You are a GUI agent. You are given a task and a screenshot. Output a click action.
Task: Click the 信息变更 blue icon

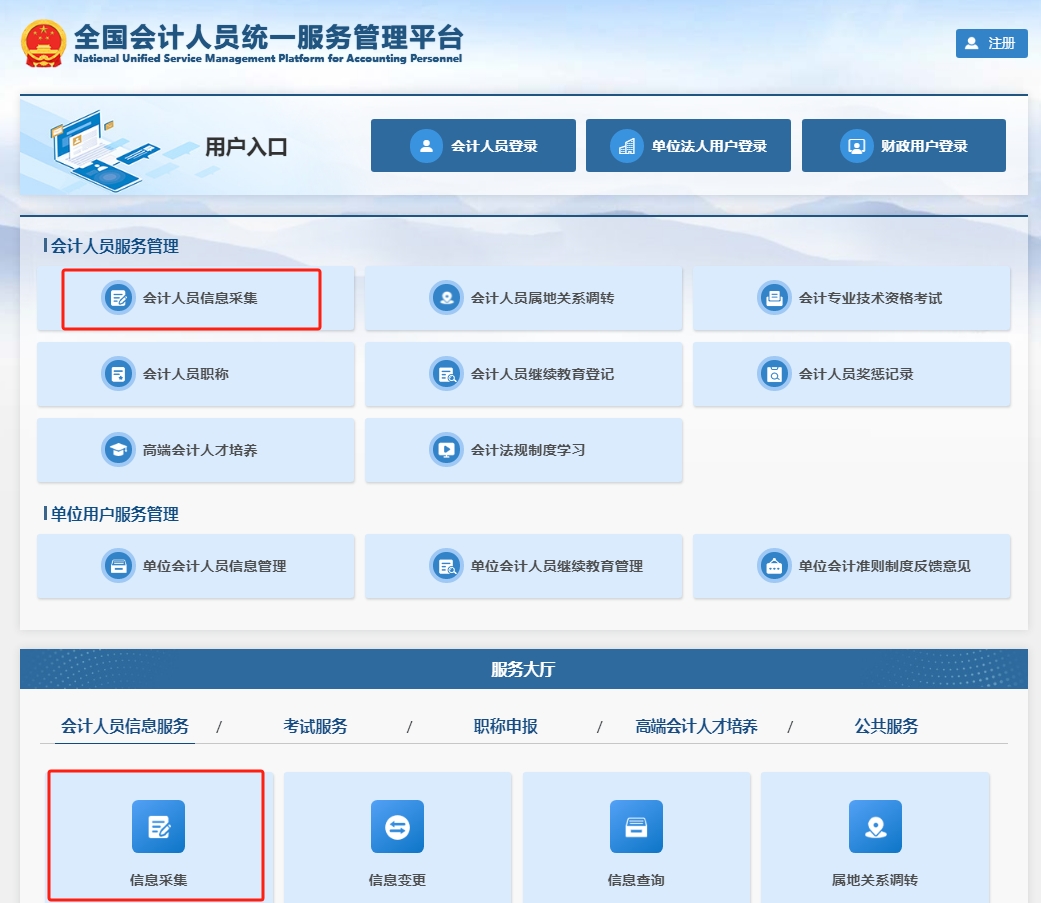click(397, 826)
